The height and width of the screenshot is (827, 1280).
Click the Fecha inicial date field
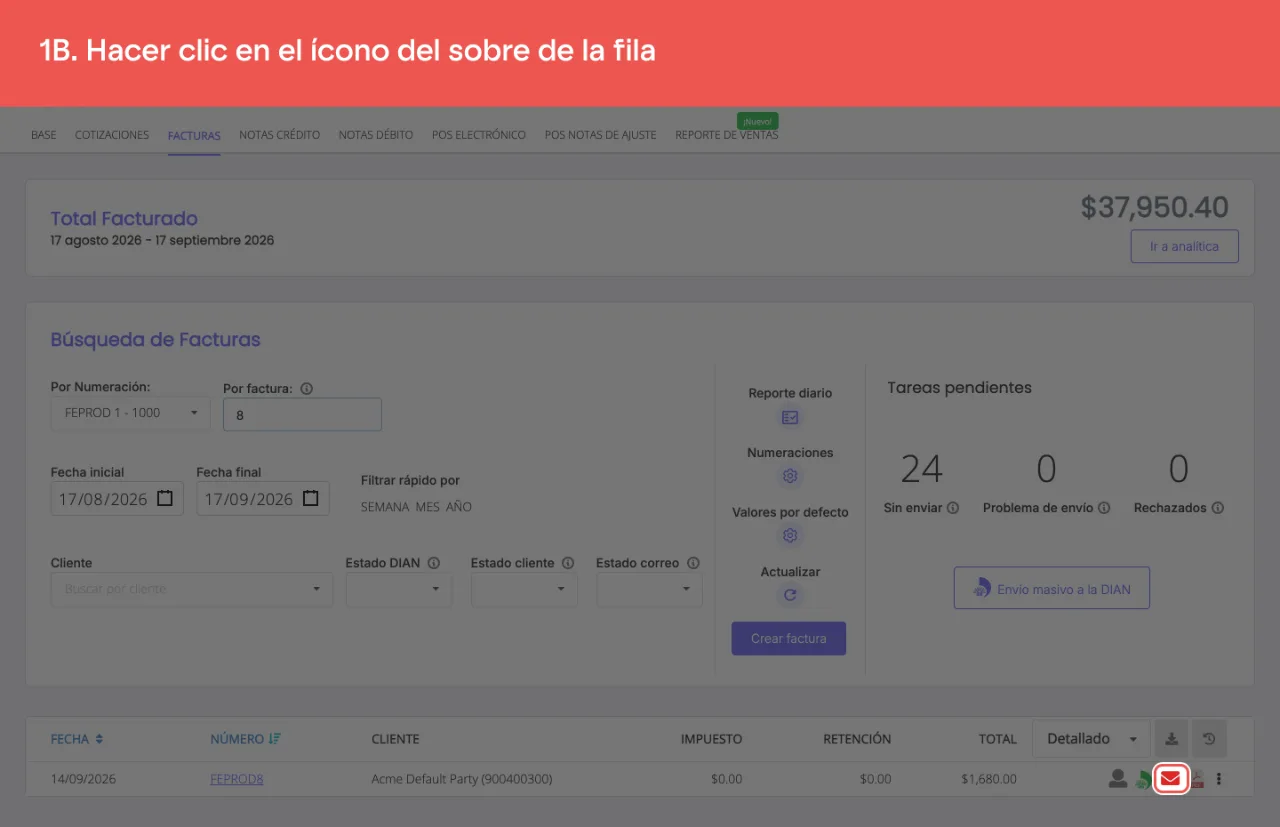tap(117, 498)
